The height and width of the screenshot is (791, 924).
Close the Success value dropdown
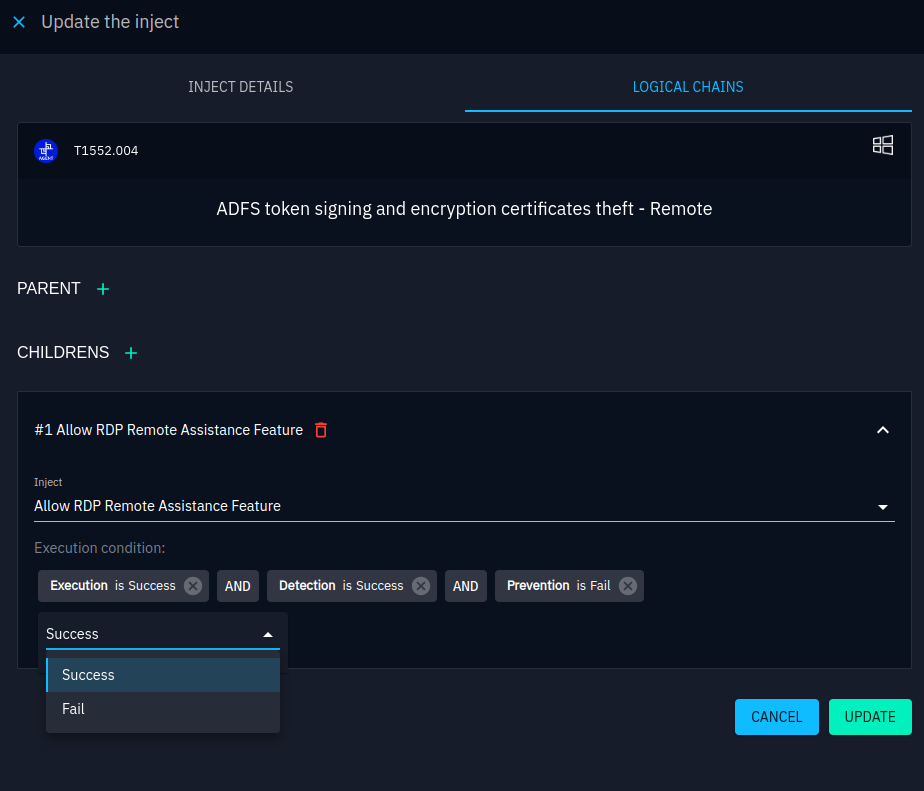[267, 634]
